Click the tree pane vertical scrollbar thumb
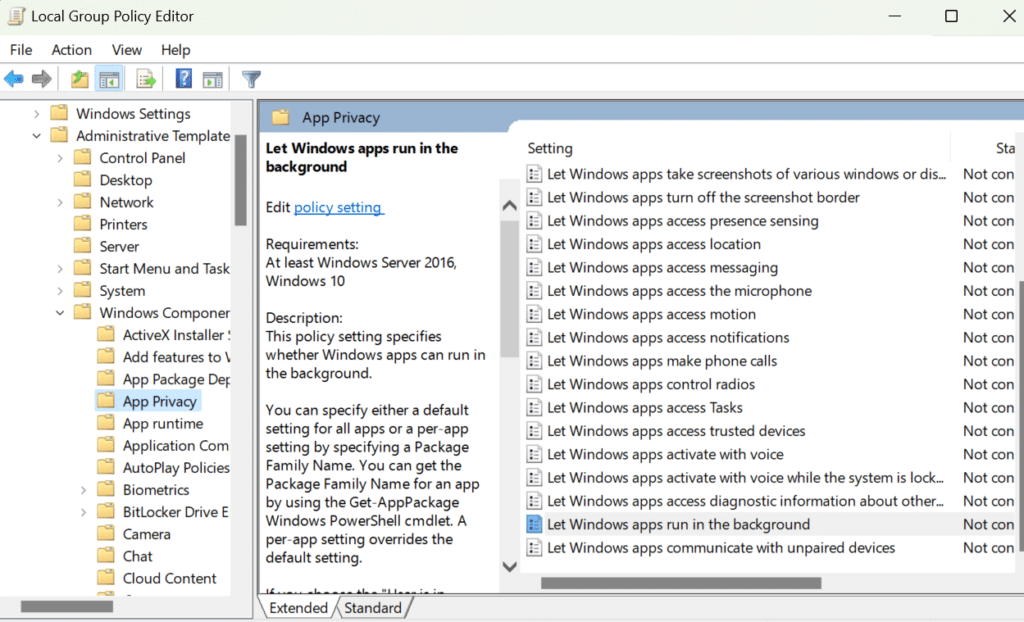The height and width of the screenshot is (622, 1024). tap(241, 180)
